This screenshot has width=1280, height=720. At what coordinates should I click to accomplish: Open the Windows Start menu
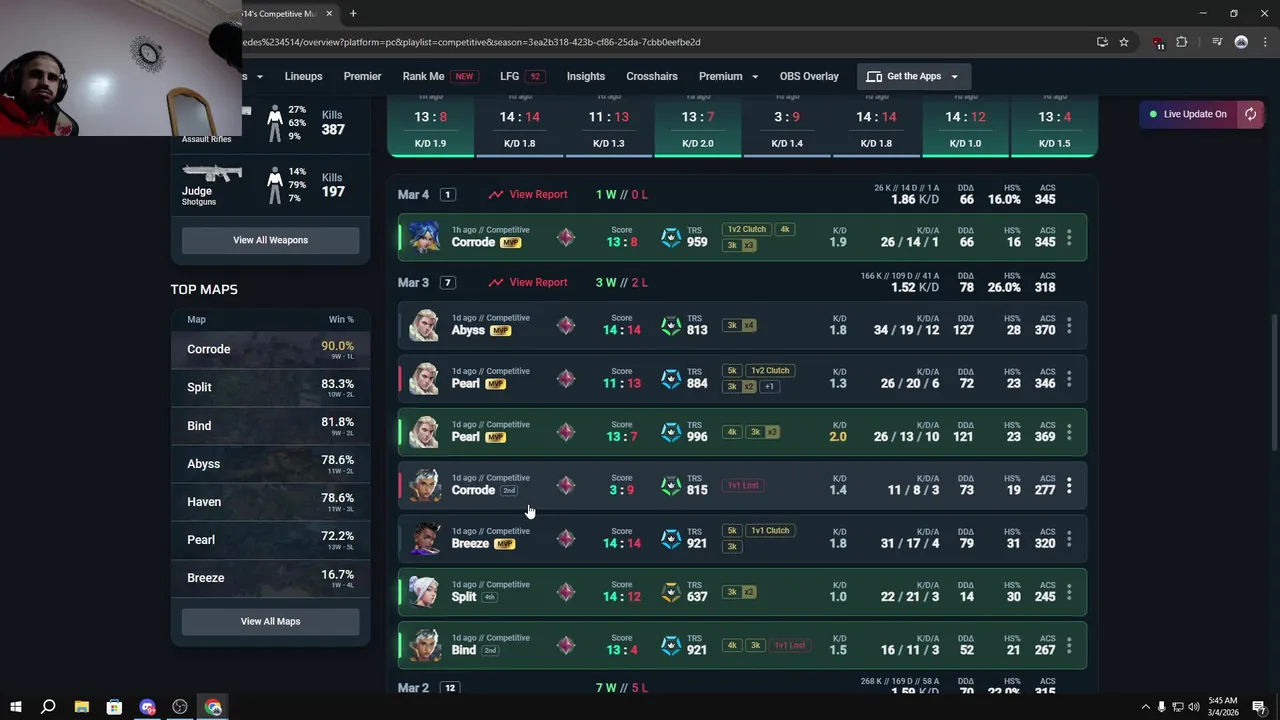tap(15, 707)
